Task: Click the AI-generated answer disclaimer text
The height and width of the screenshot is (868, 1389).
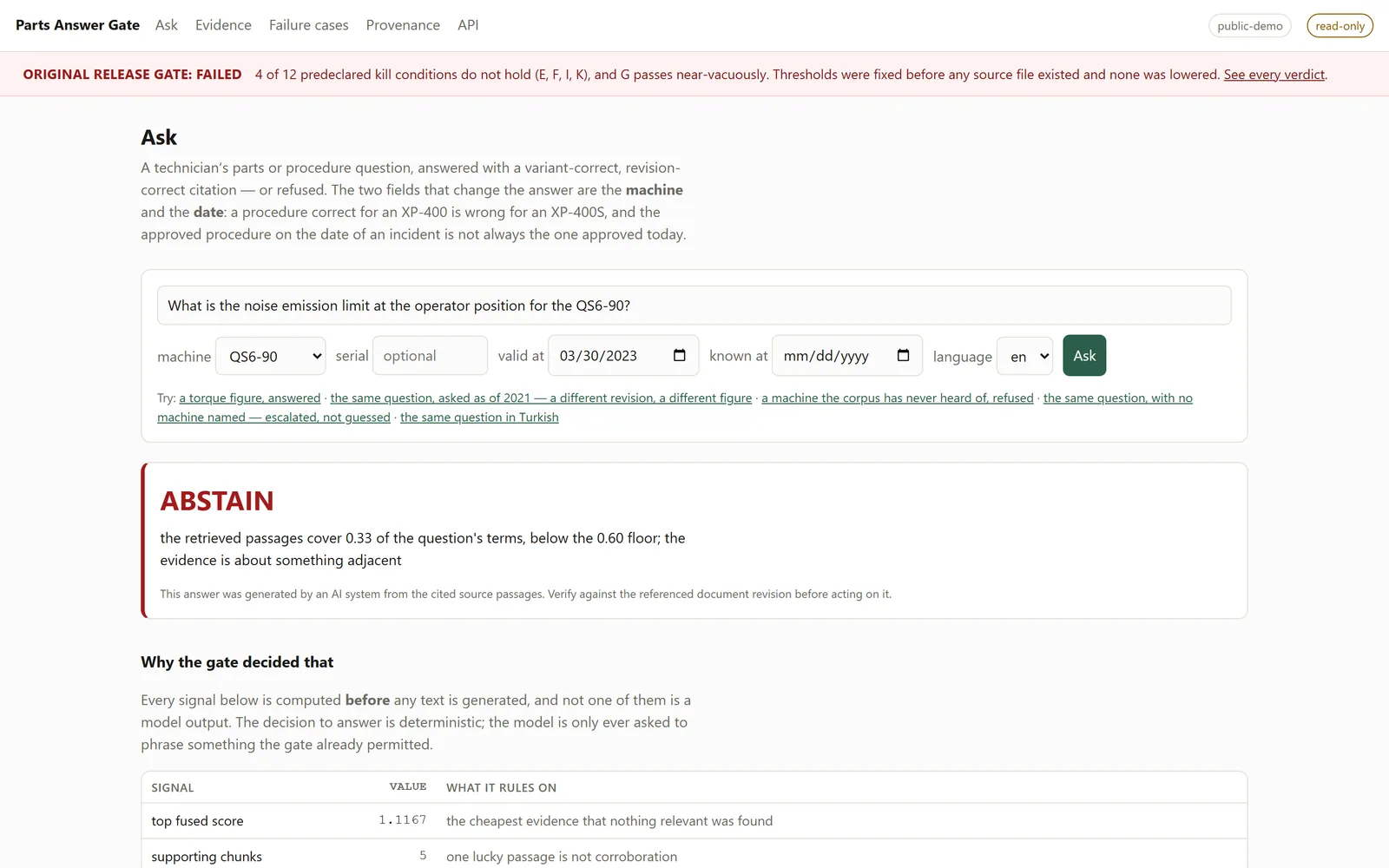Action: point(525,595)
